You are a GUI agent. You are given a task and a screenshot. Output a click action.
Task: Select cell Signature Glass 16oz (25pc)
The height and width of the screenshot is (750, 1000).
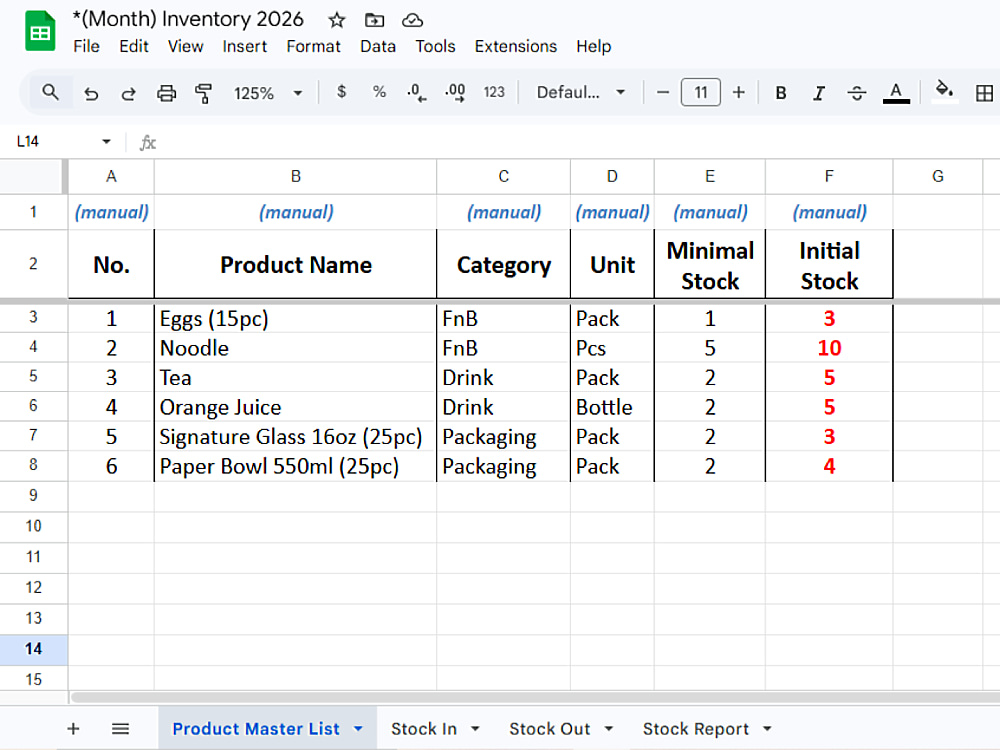295,436
